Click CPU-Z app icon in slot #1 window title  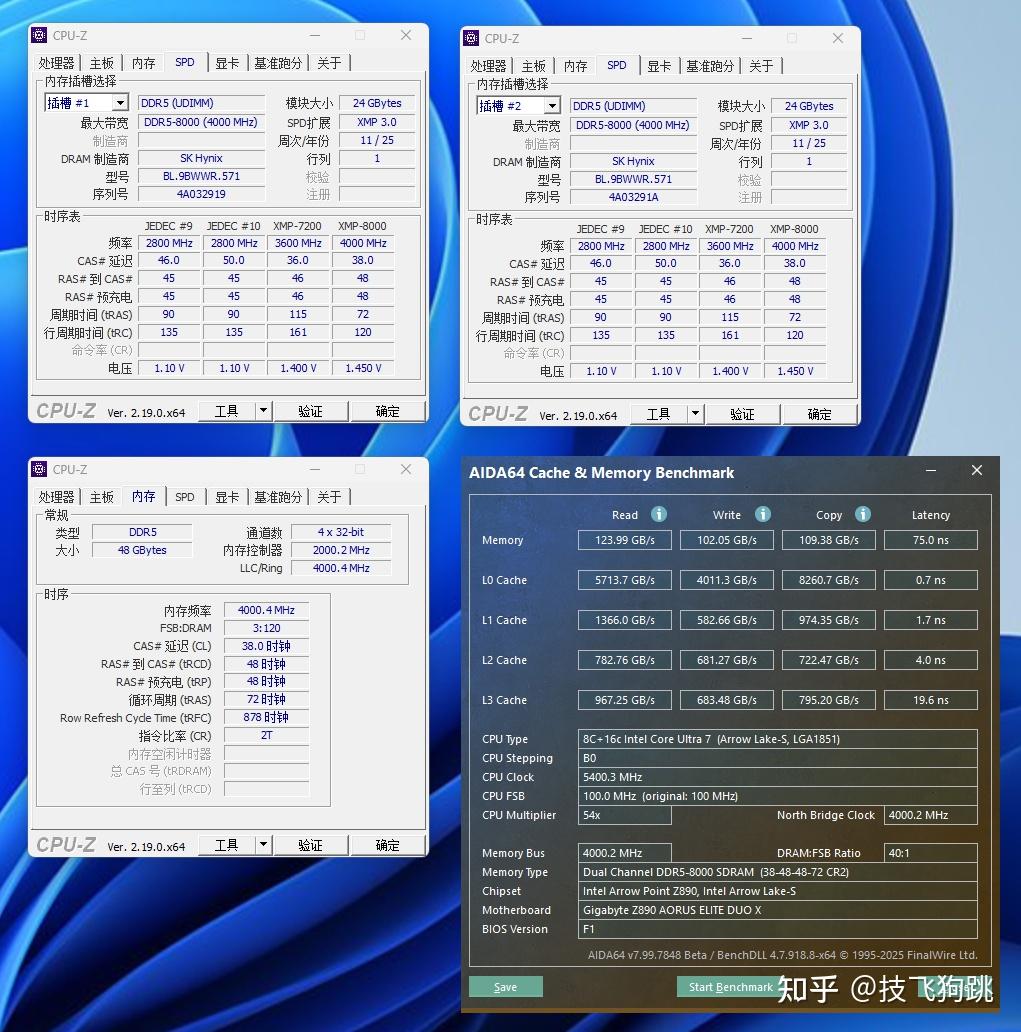(x=39, y=35)
